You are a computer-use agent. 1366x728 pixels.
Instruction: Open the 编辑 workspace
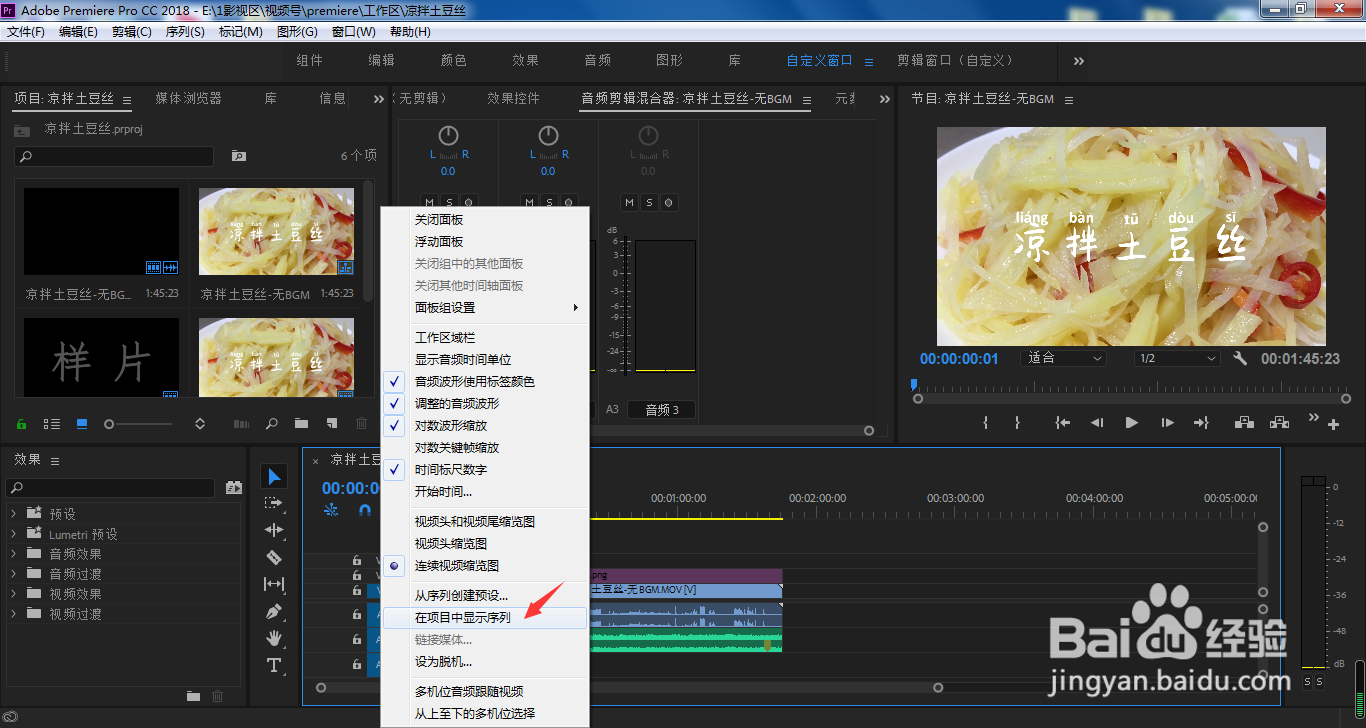(382, 60)
